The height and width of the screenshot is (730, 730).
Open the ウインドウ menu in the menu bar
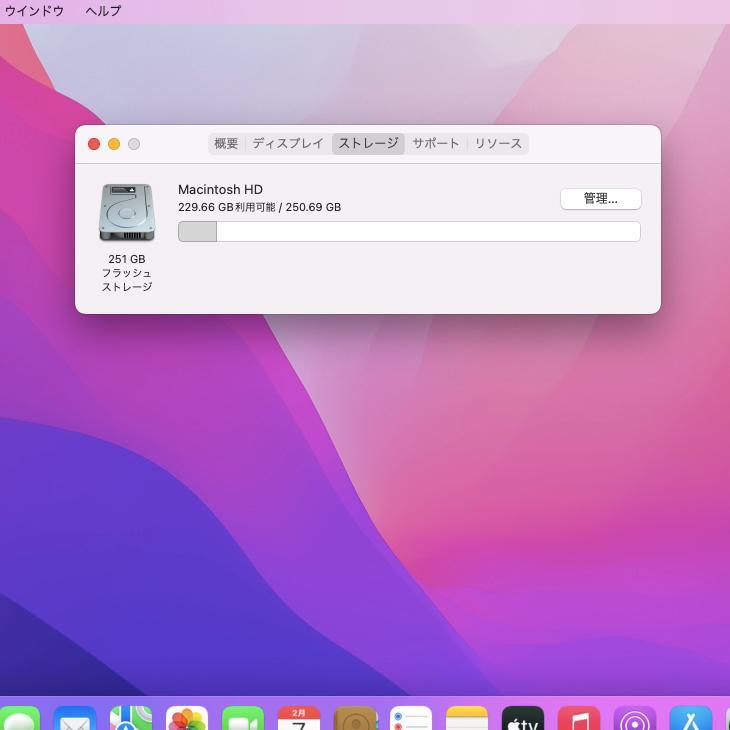point(34,11)
